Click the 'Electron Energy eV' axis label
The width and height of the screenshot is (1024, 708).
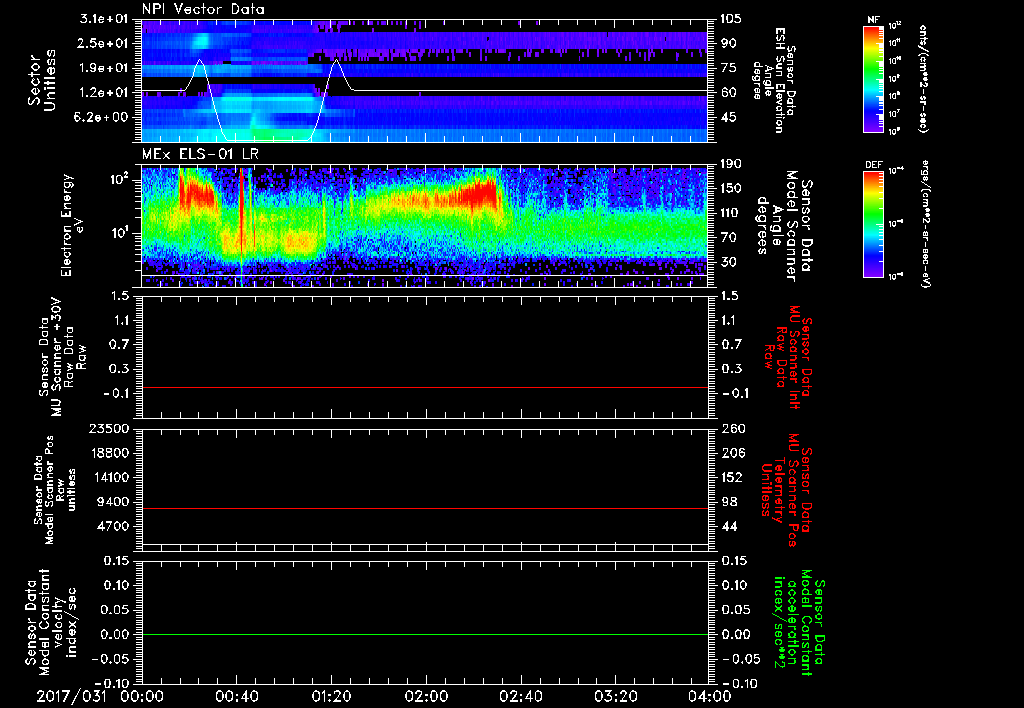pyautogui.click(x=72, y=225)
